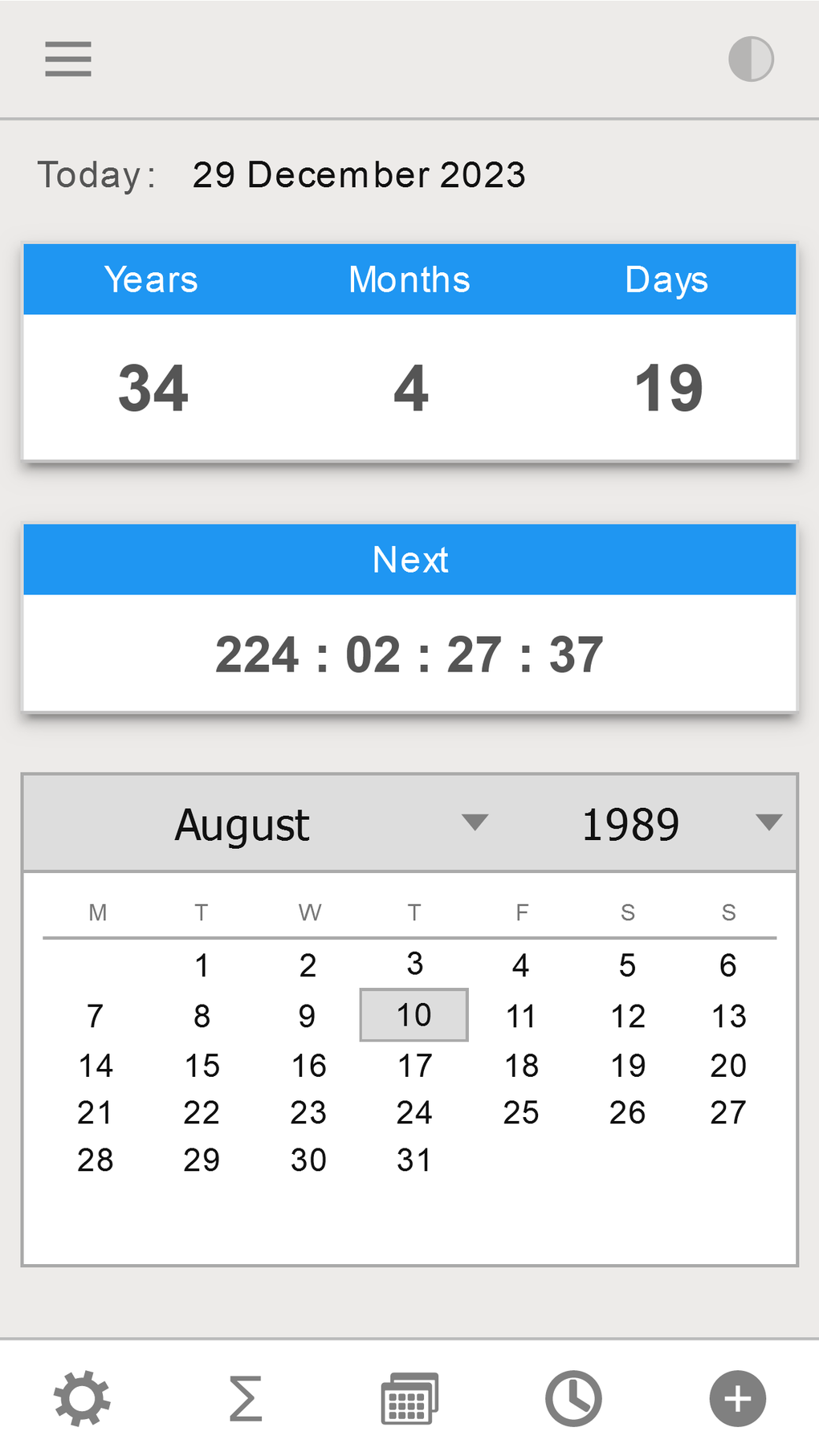Select August 31 in the calendar
The width and height of the screenshot is (819, 1456).
click(x=414, y=1159)
